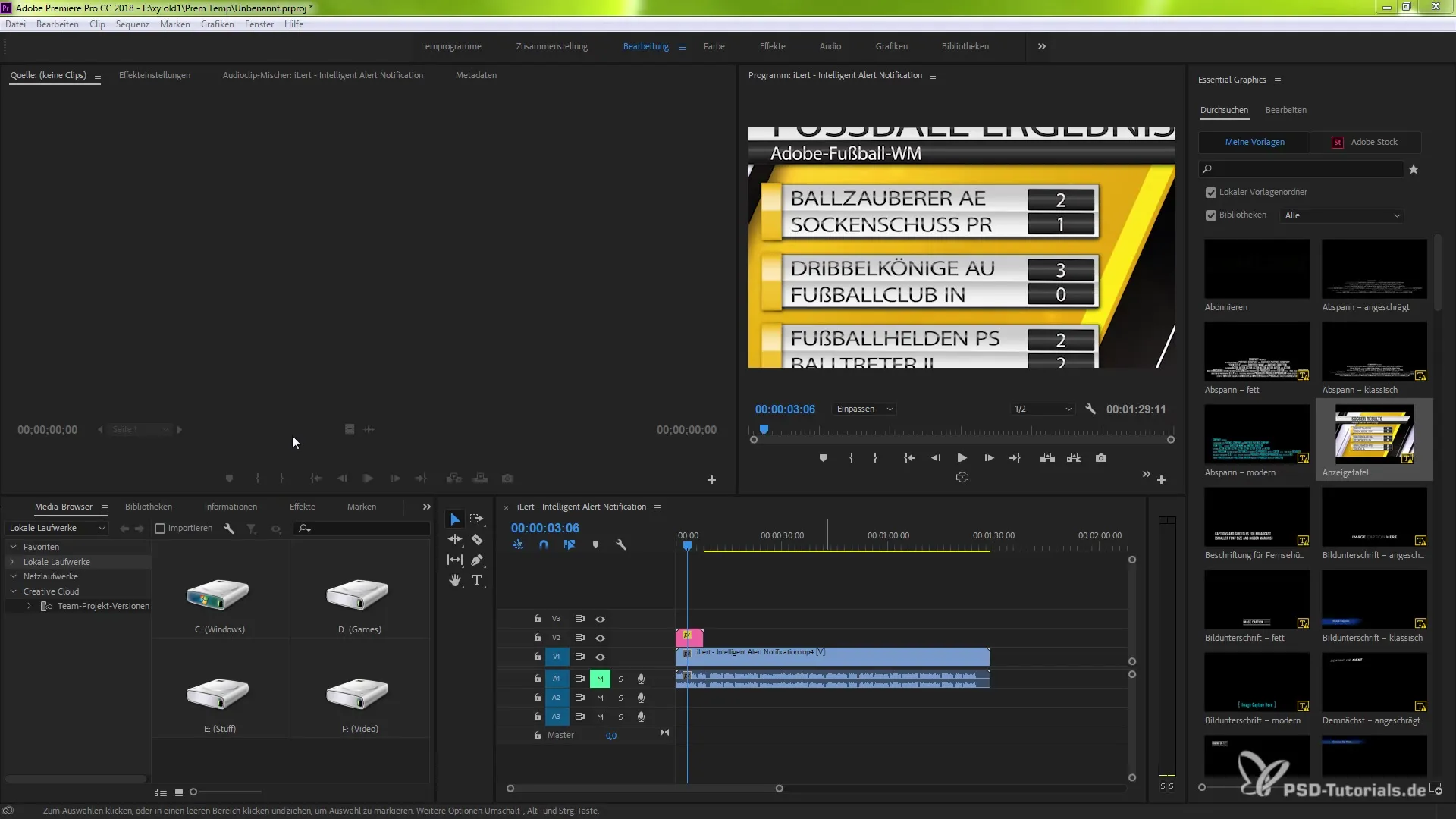Adjust Media Browser thumbnail size slider
Image resolution: width=1456 pixels, height=819 pixels.
click(193, 792)
